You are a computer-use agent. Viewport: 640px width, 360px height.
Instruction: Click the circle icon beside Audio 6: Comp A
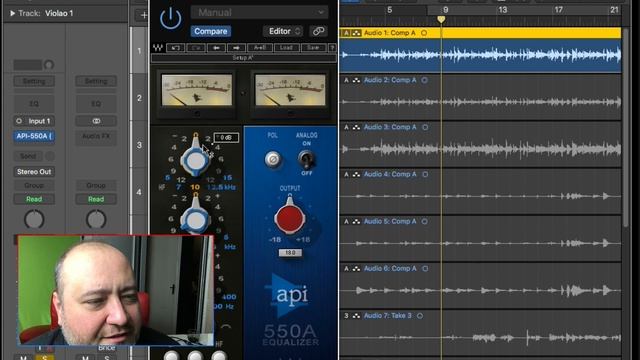tap(425, 269)
